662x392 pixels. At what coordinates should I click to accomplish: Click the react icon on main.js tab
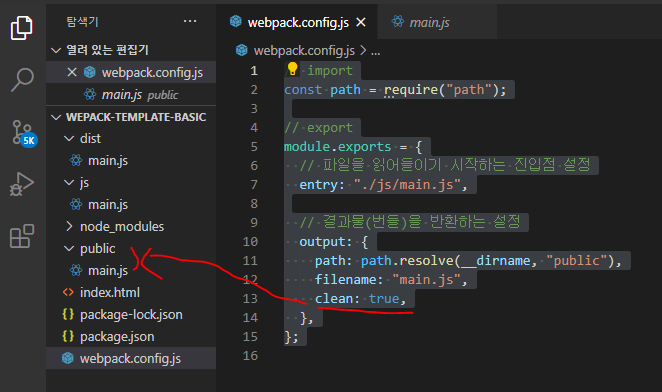click(x=397, y=21)
